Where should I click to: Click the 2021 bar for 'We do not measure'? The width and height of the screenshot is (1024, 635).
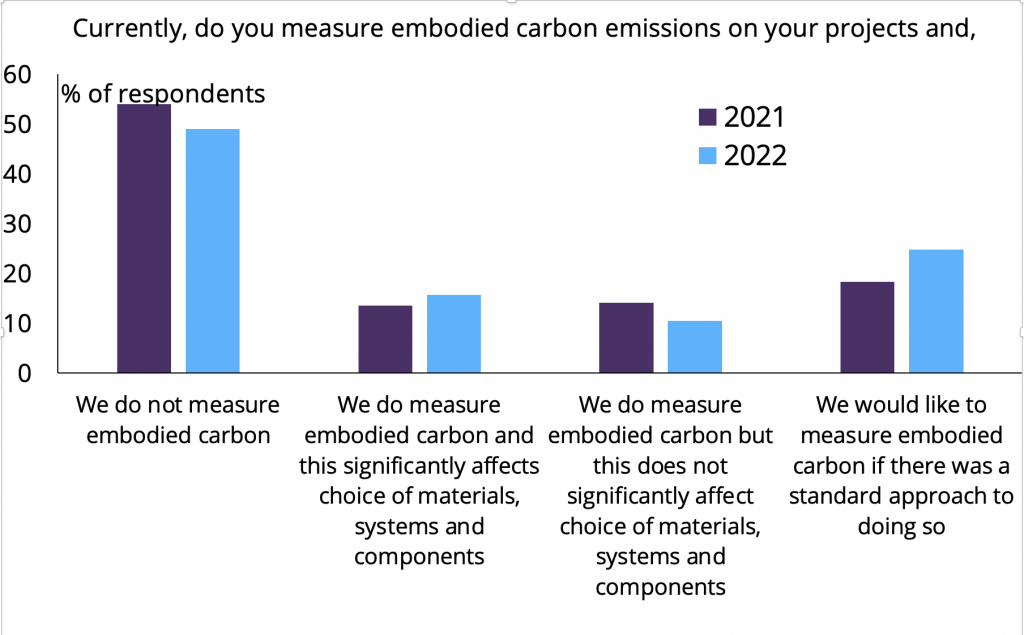pyautogui.click(x=144, y=238)
